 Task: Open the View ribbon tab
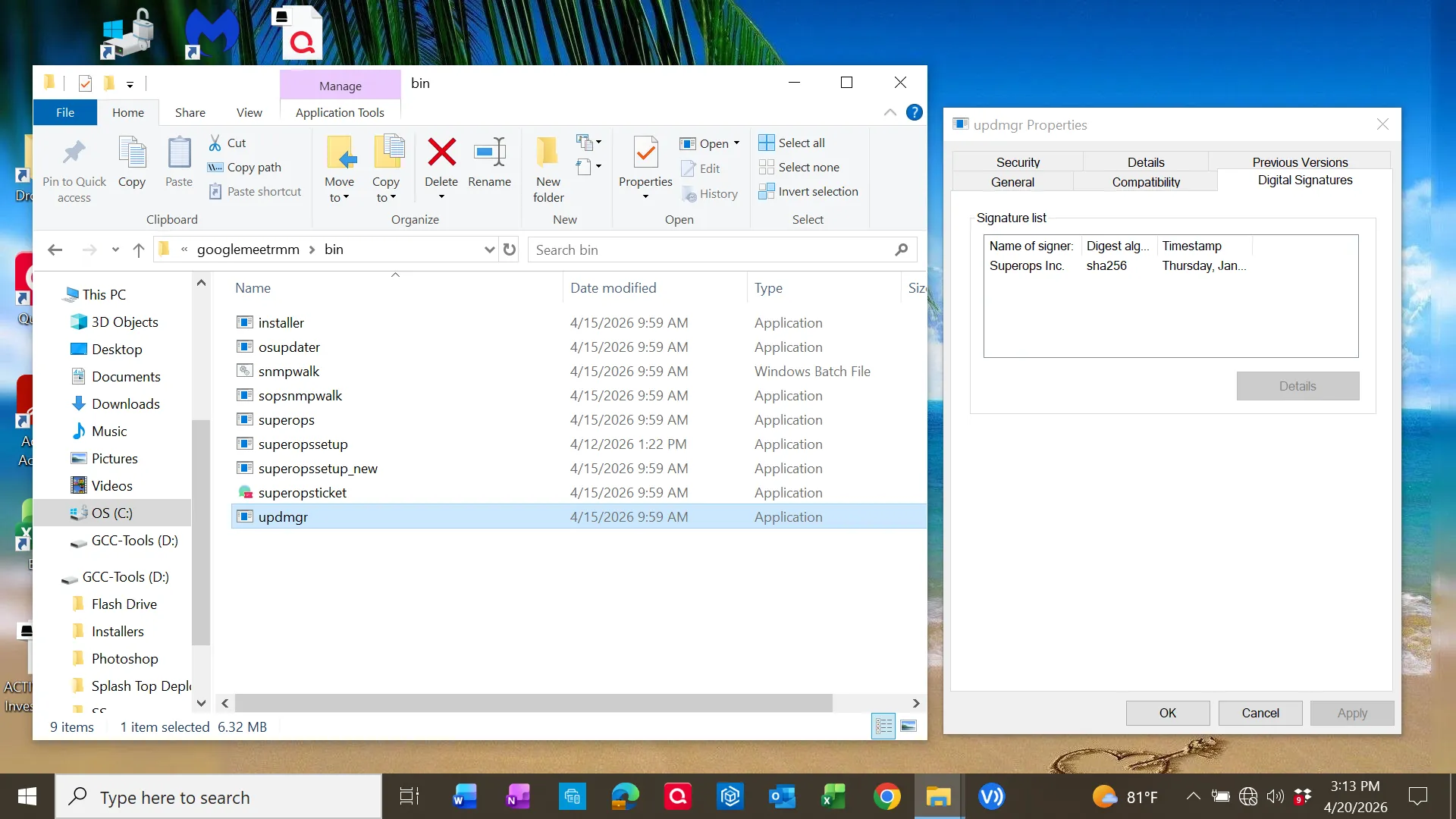point(249,112)
